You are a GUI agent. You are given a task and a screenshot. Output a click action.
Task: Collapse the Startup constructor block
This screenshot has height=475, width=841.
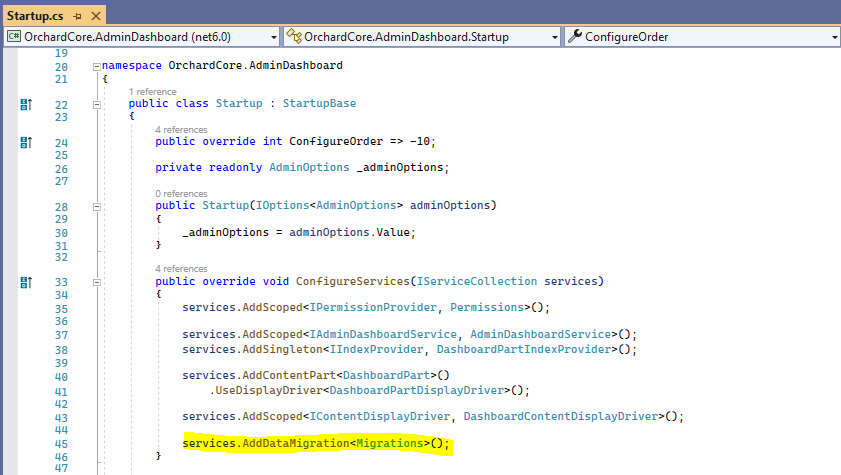[x=97, y=207]
